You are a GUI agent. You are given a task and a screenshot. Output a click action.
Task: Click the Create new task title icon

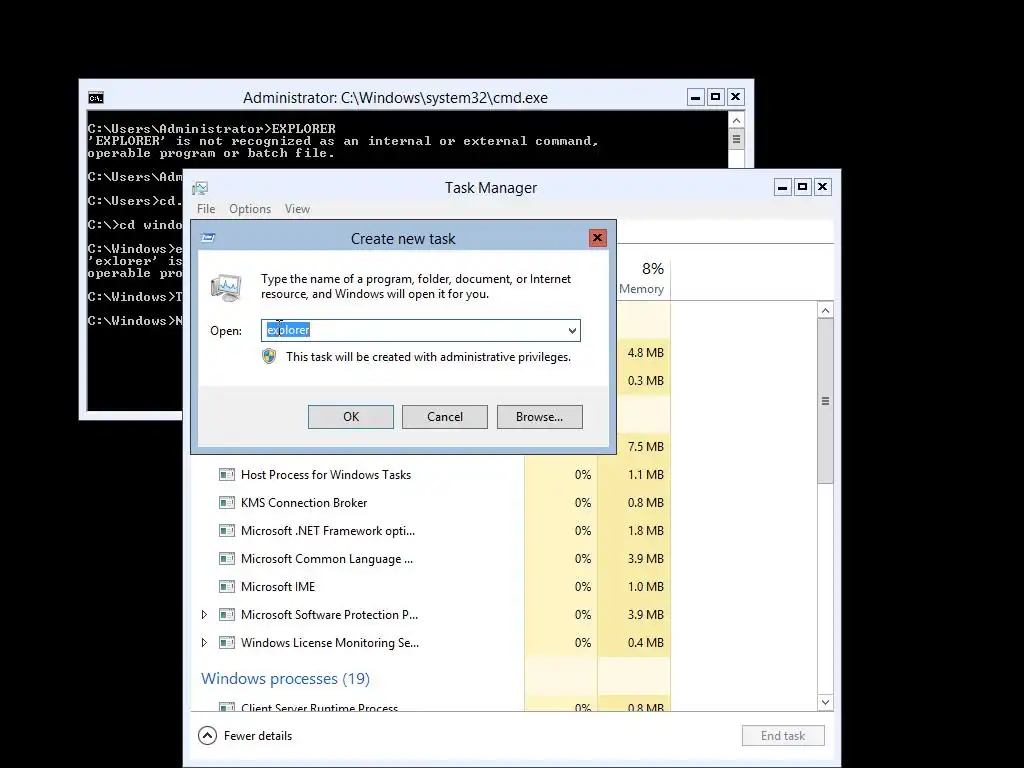208,238
